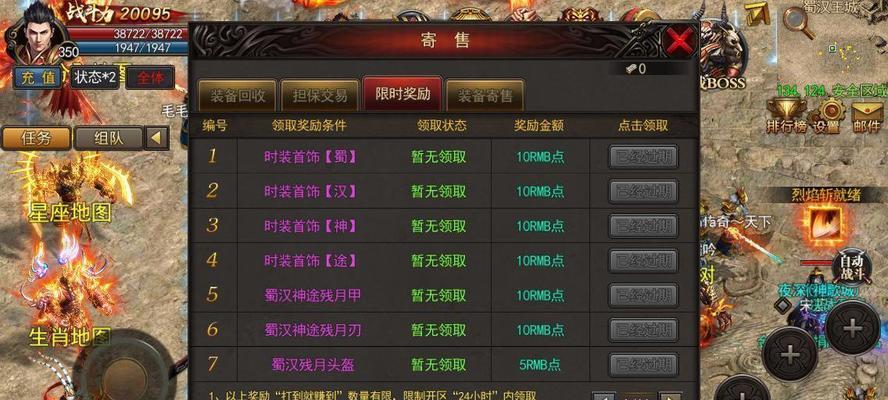
Task: Tap the minimap magnifier icon
Action: click(795, 20)
